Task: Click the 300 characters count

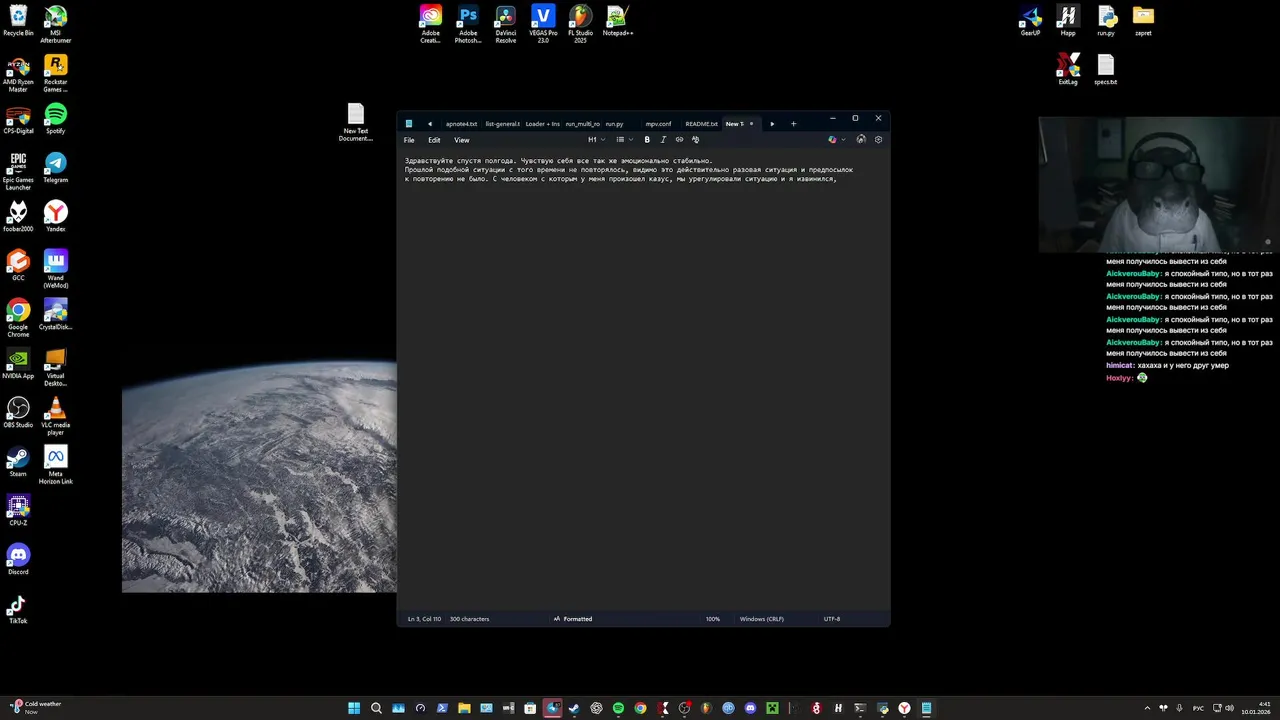Action: point(469,619)
